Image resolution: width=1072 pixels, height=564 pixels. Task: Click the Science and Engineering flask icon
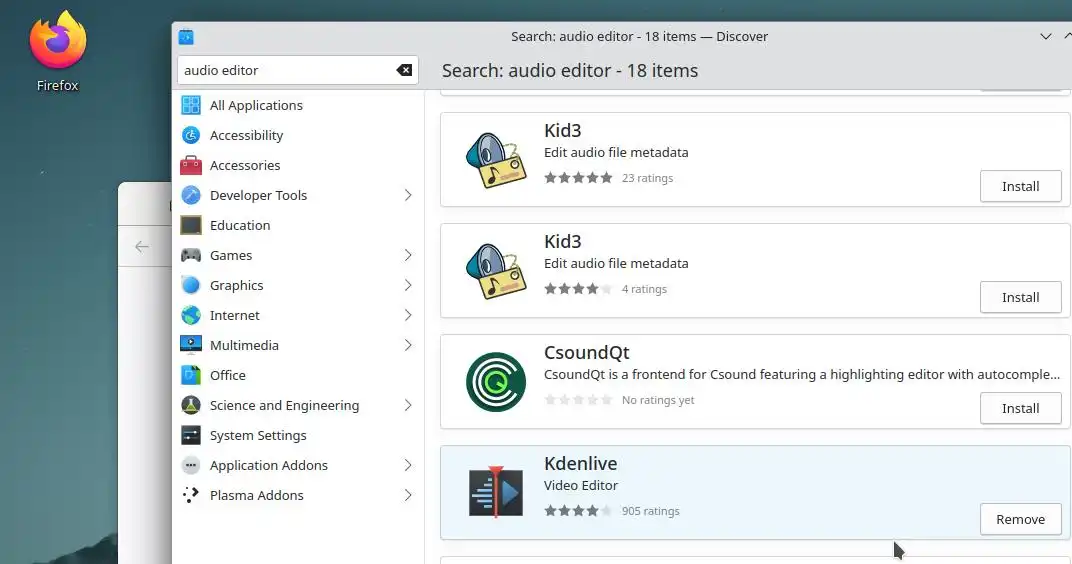coord(191,405)
